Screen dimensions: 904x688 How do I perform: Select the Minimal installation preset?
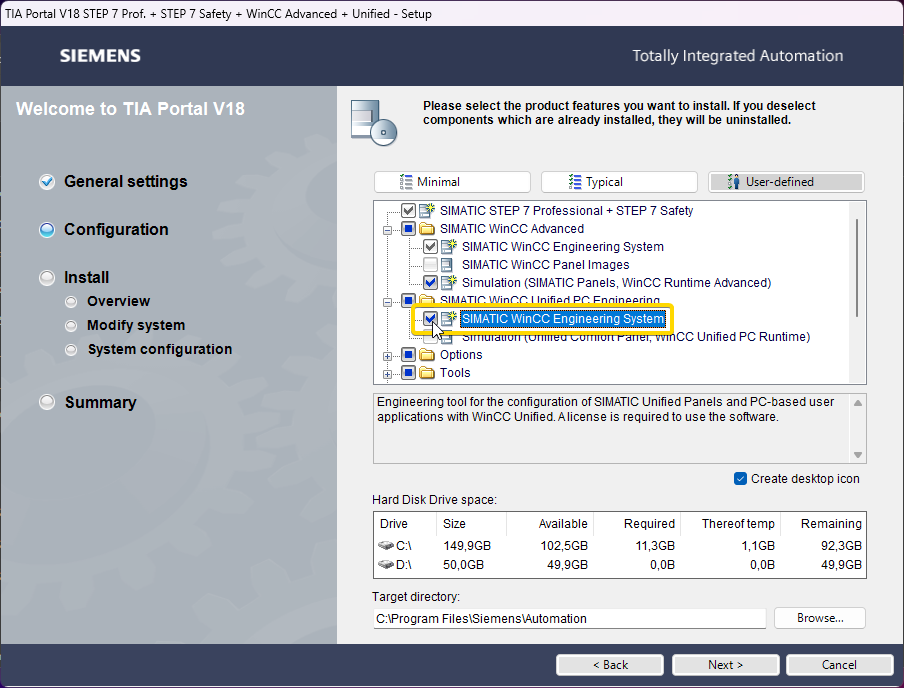452,182
